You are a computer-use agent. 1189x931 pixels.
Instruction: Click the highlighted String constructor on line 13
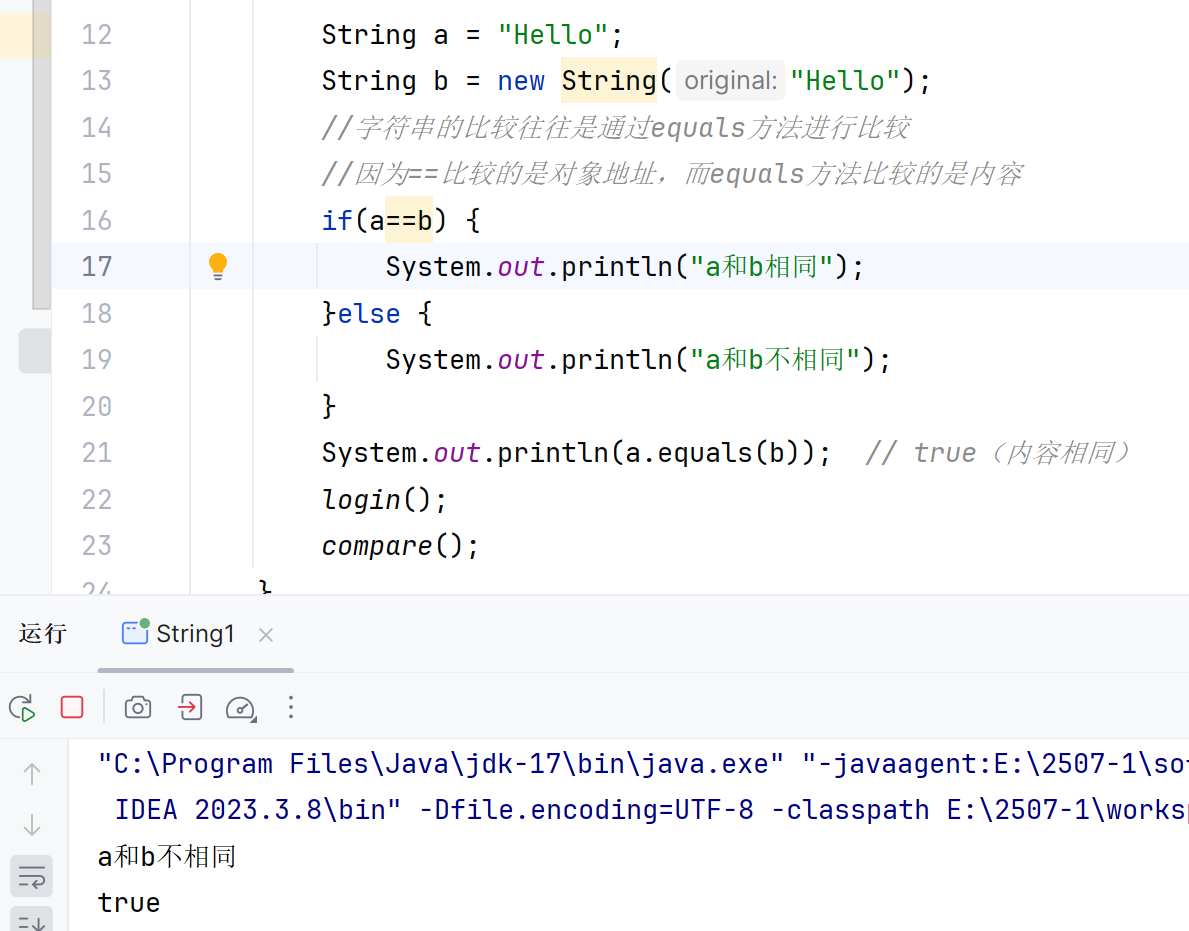609,80
